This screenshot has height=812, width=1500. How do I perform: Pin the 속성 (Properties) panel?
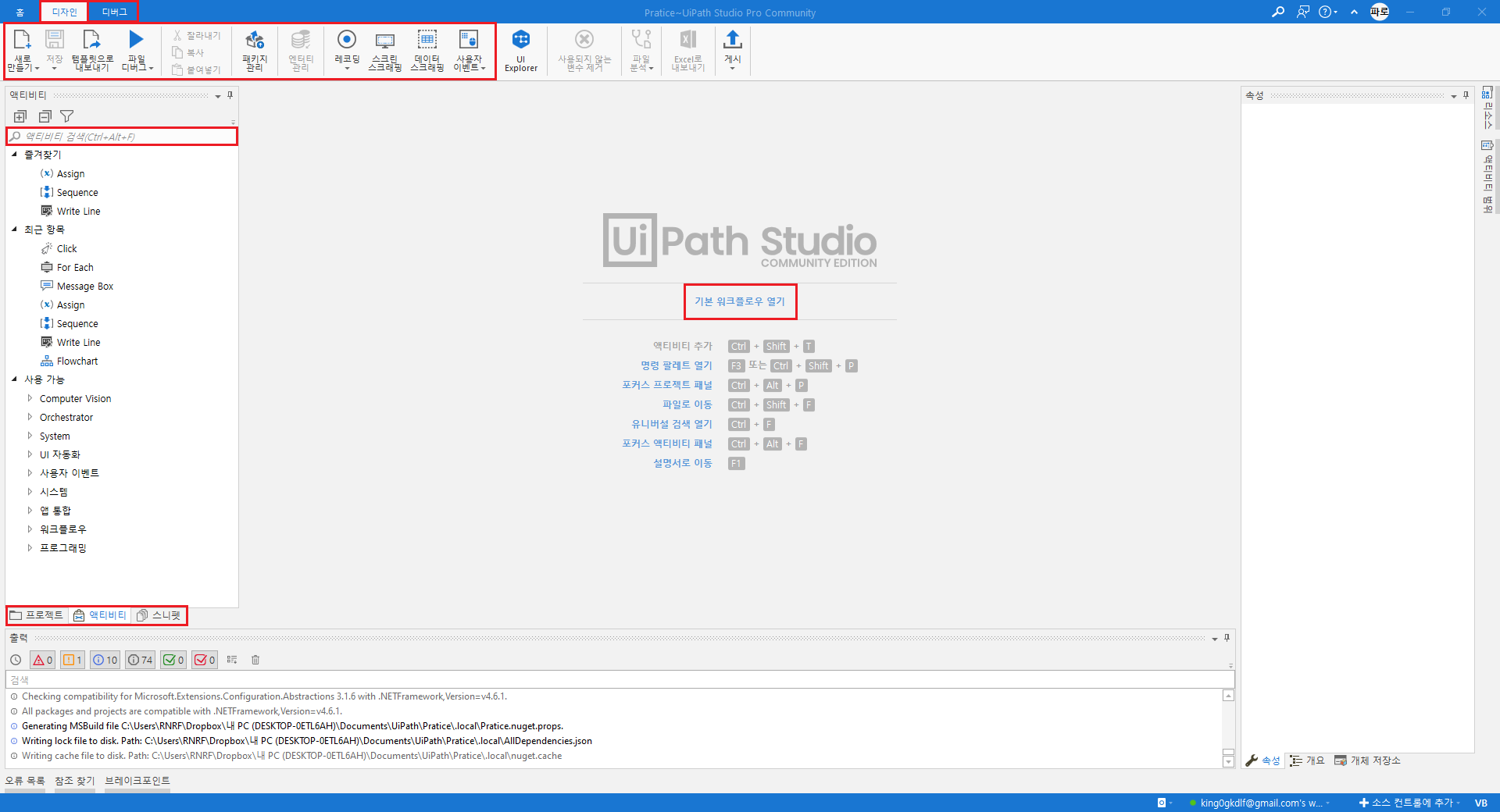(1466, 95)
